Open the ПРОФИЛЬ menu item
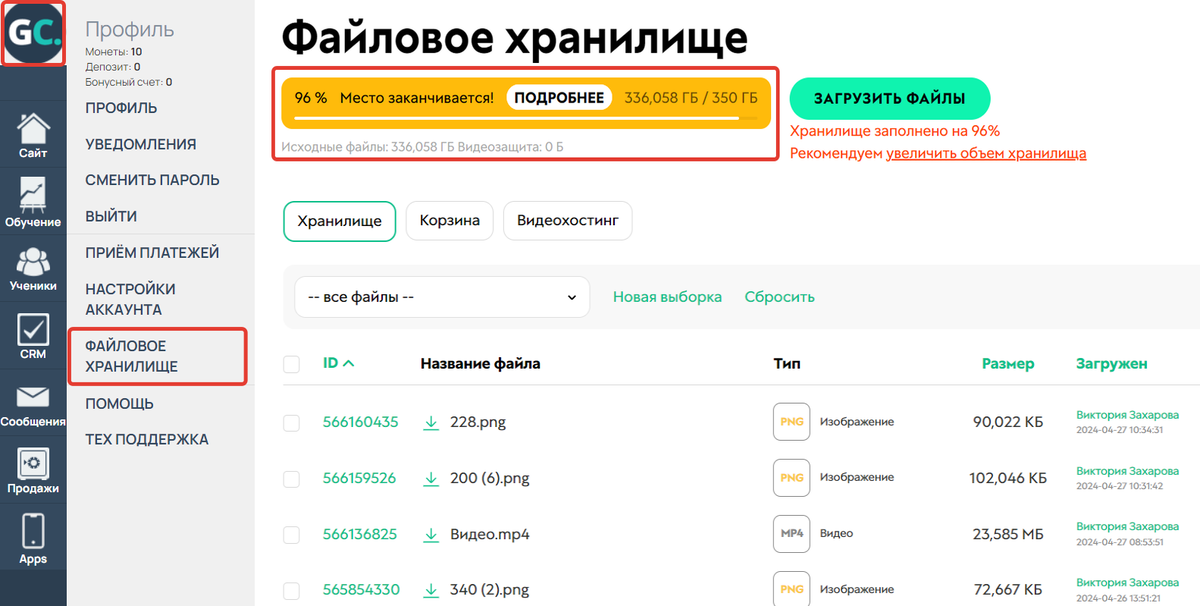The image size is (1200, 606). pyautogui.click(x=121, y=108)
